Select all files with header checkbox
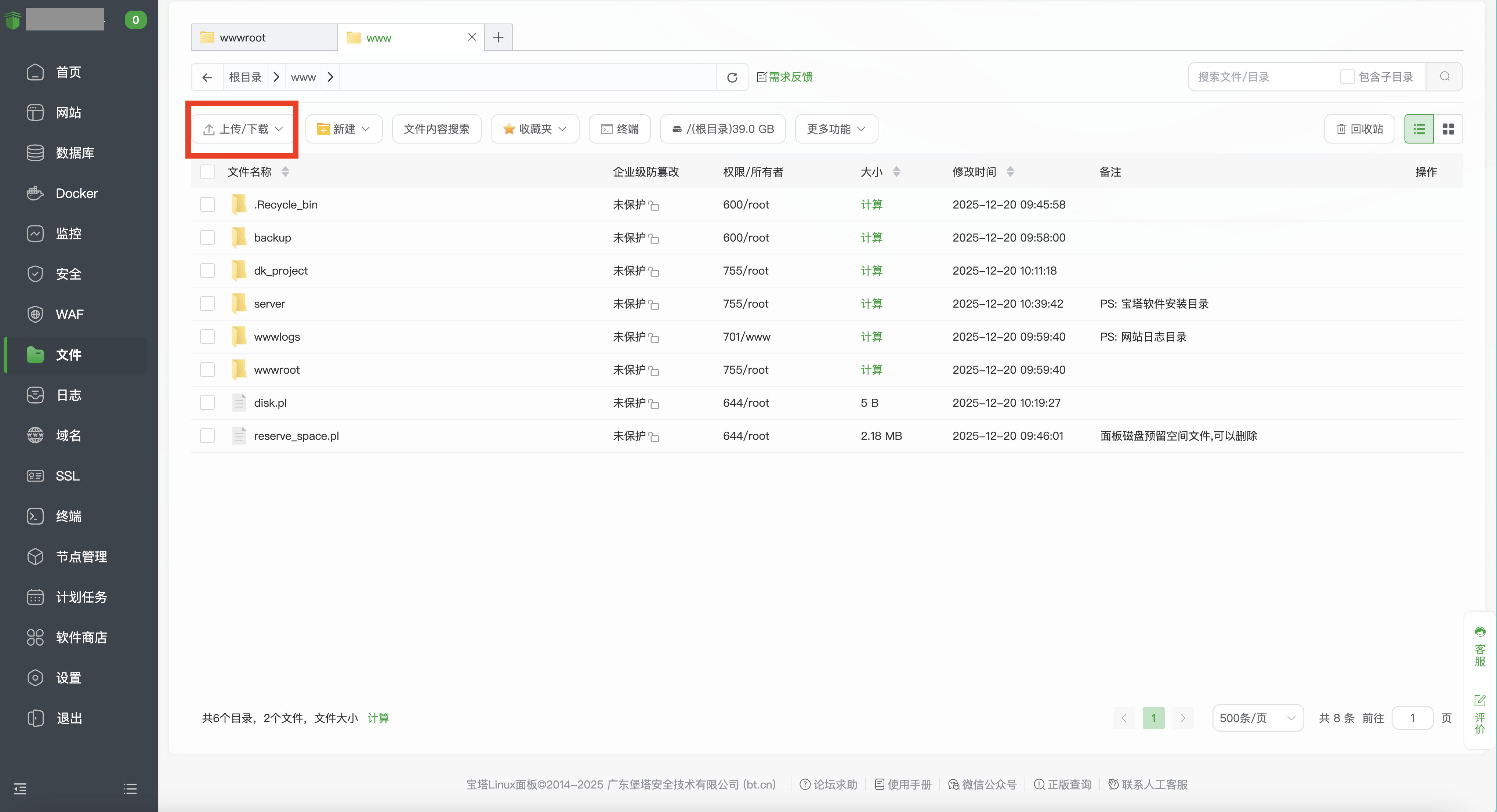 pyautogui.click(x=207, y=171)
